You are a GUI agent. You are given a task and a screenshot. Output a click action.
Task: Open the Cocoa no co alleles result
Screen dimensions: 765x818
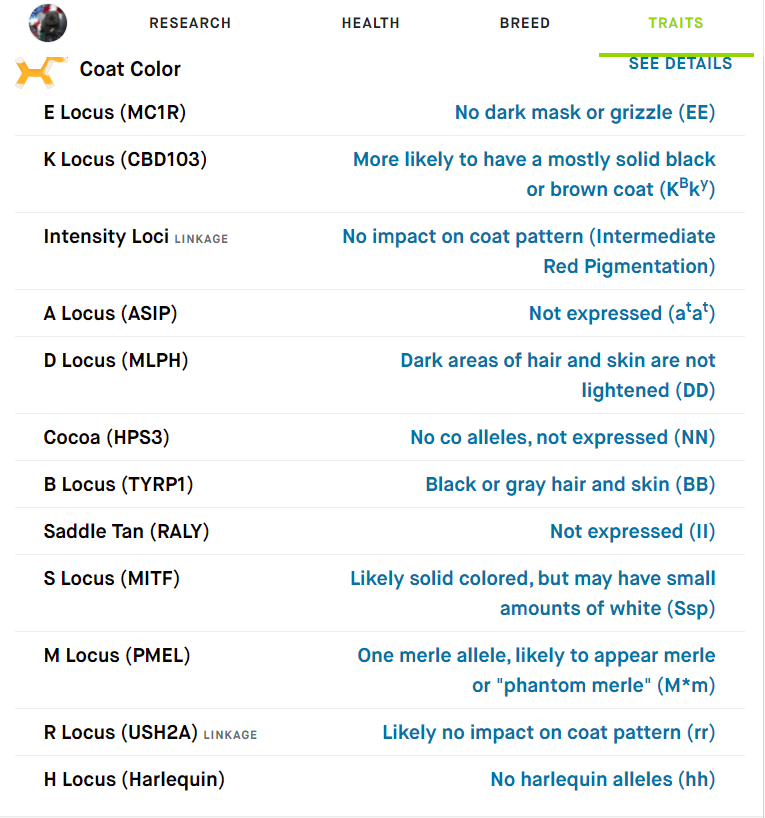coord(563,437)
